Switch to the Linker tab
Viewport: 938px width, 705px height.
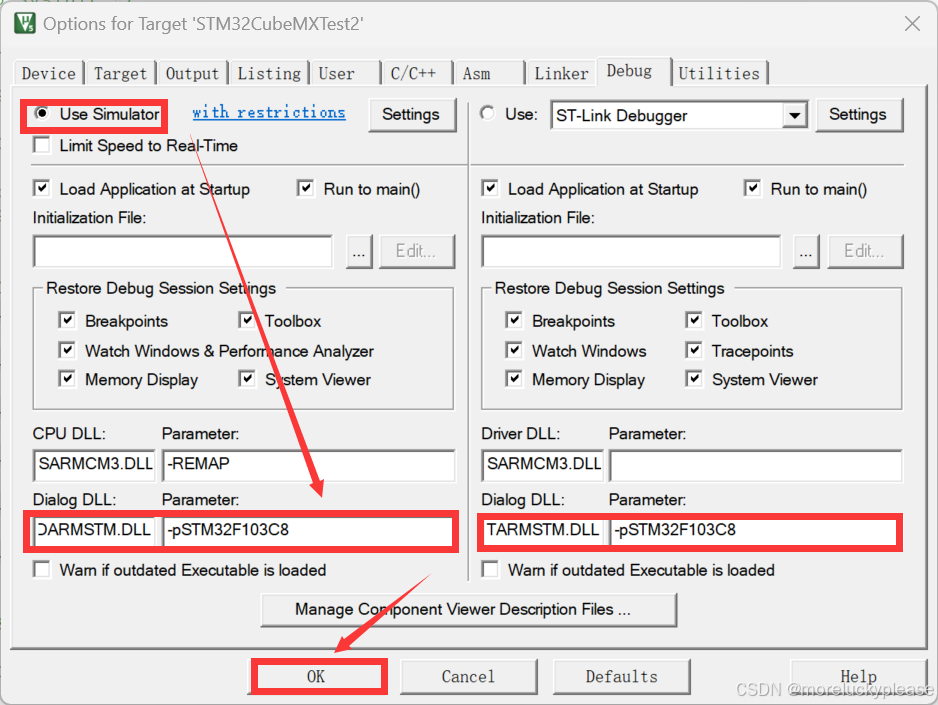click(561, 74)
